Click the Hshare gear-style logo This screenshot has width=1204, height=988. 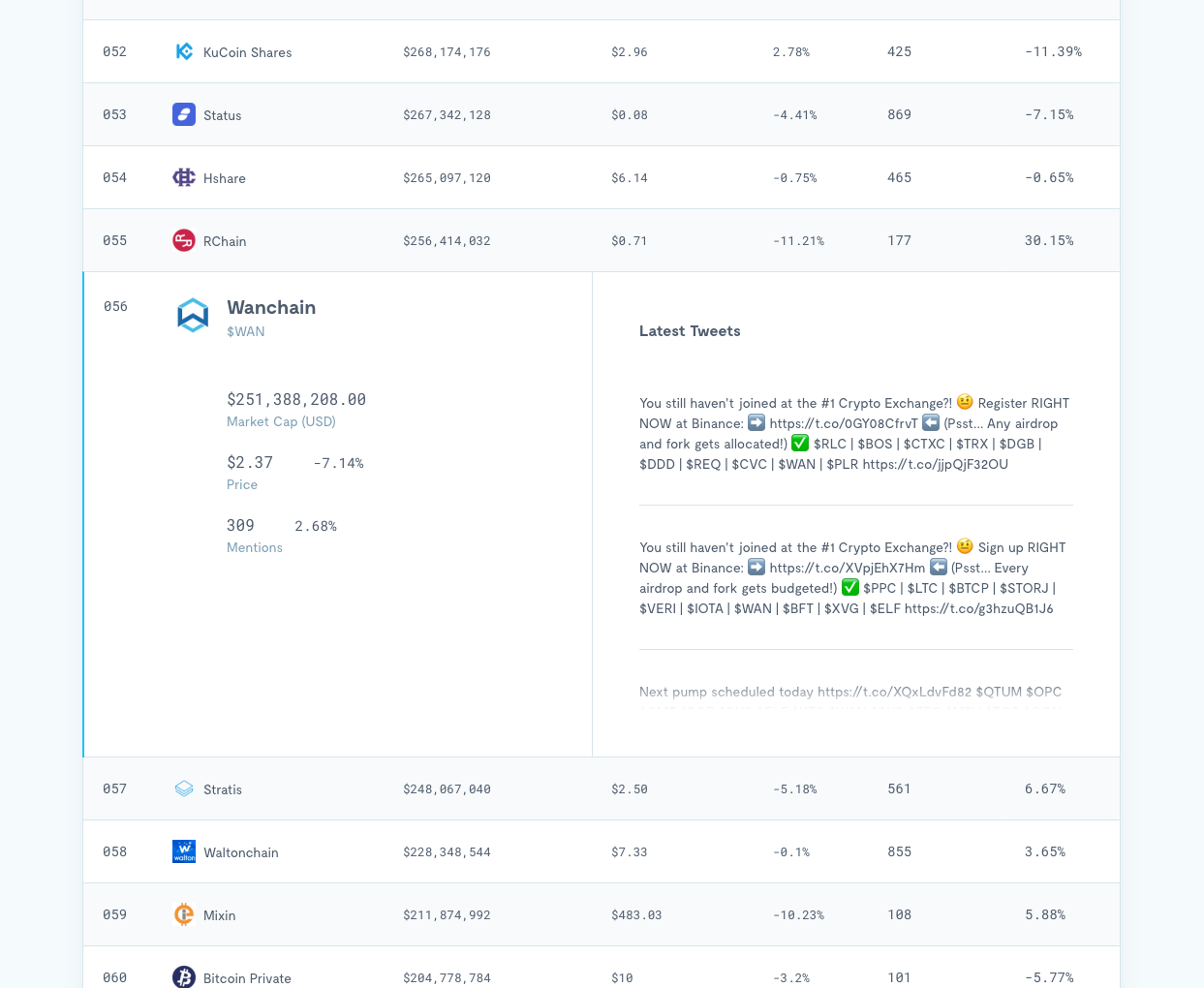(184, 177)
